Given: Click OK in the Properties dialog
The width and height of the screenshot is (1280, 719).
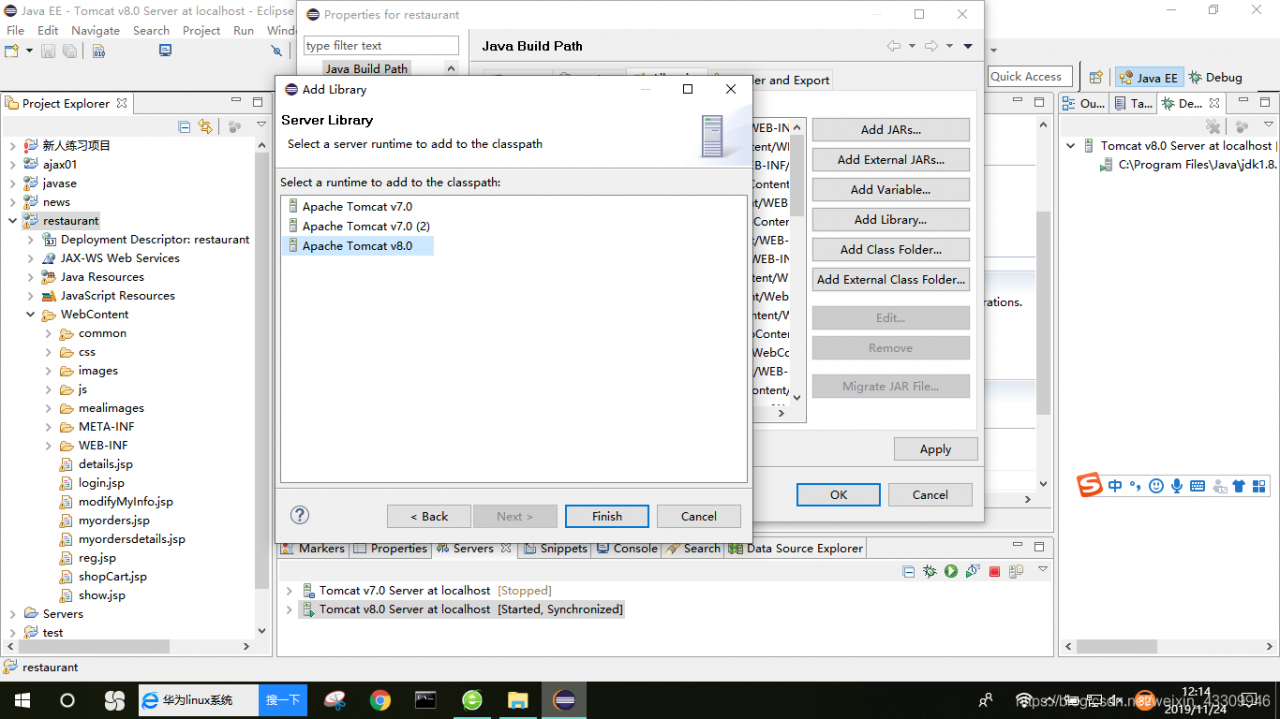Looking at the screenshot, I should point(839,494).
